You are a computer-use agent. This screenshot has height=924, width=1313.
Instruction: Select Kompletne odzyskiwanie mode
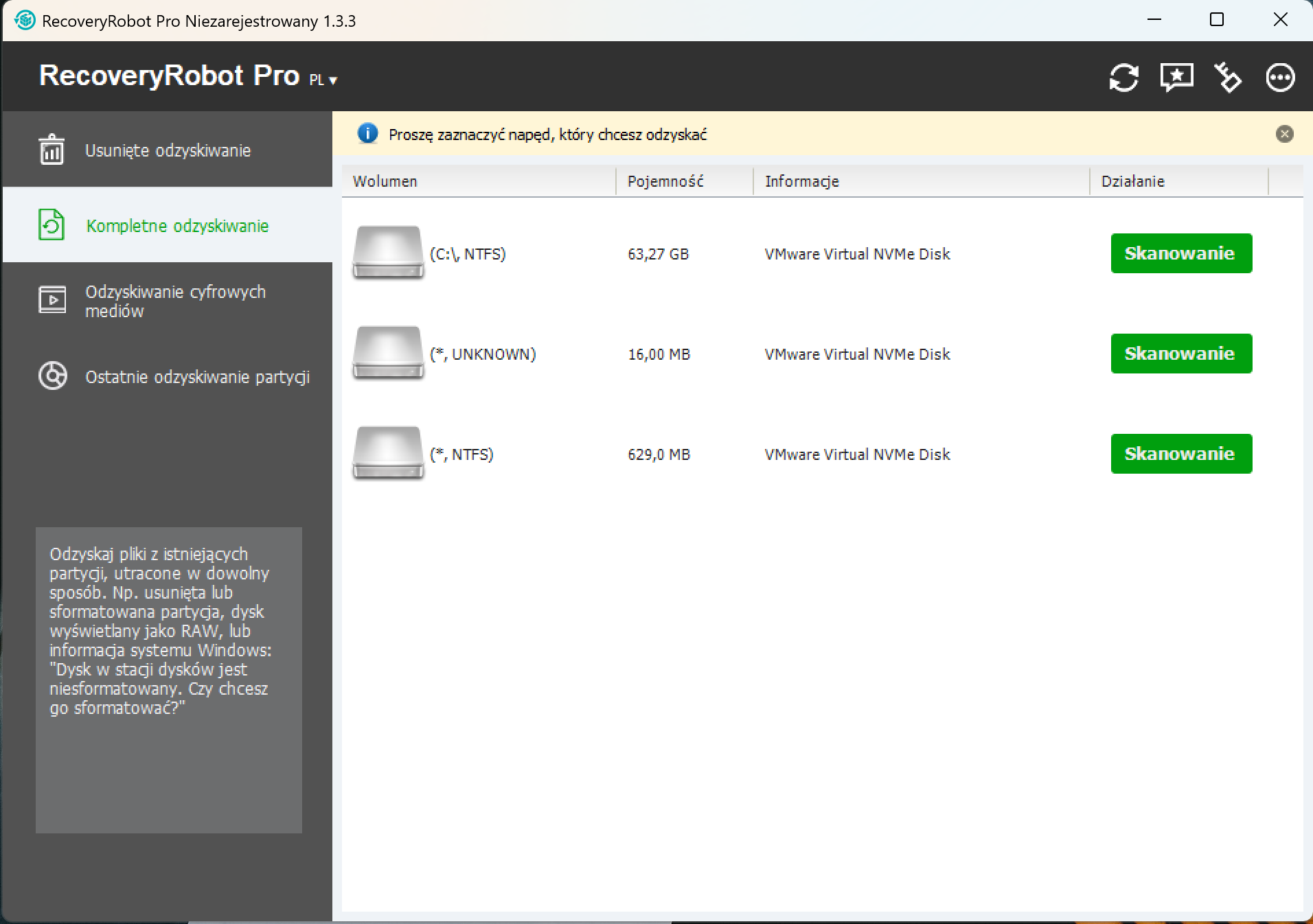[x=168, y=224]
